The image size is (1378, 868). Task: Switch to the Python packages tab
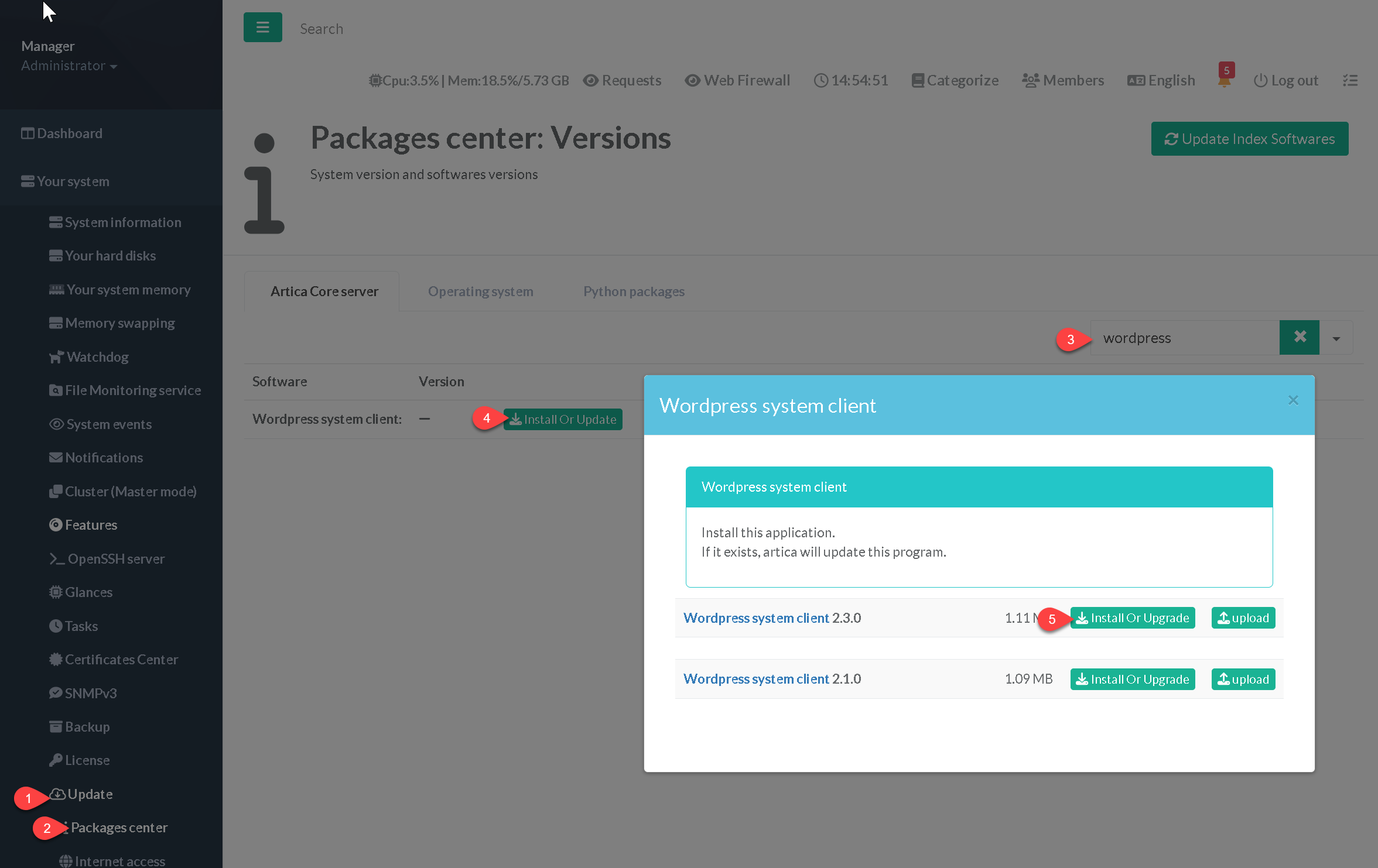coord(633,291)
